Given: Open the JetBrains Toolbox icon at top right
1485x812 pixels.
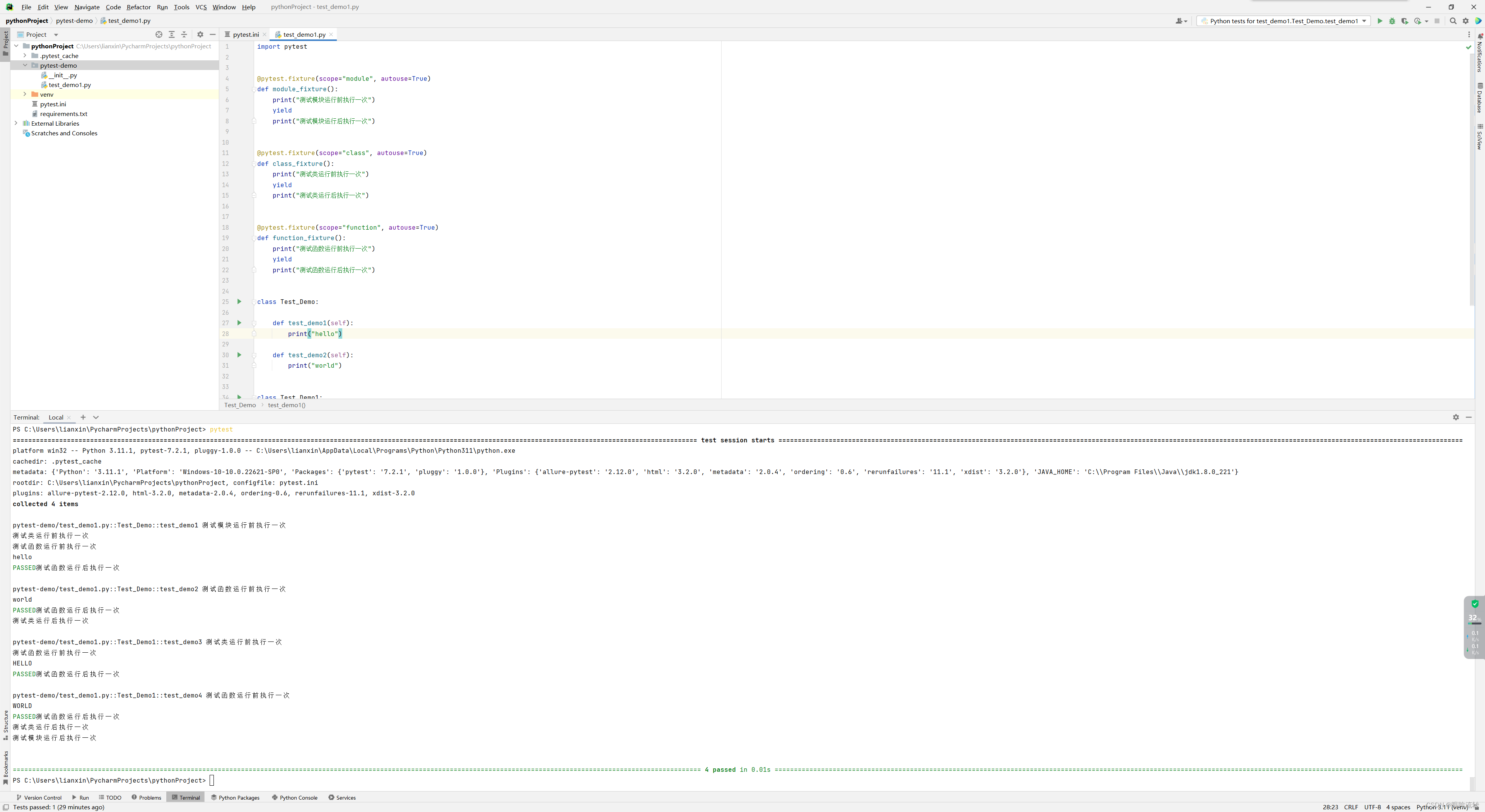Looking at the screenshot, I should click(x=1479, y=21).
